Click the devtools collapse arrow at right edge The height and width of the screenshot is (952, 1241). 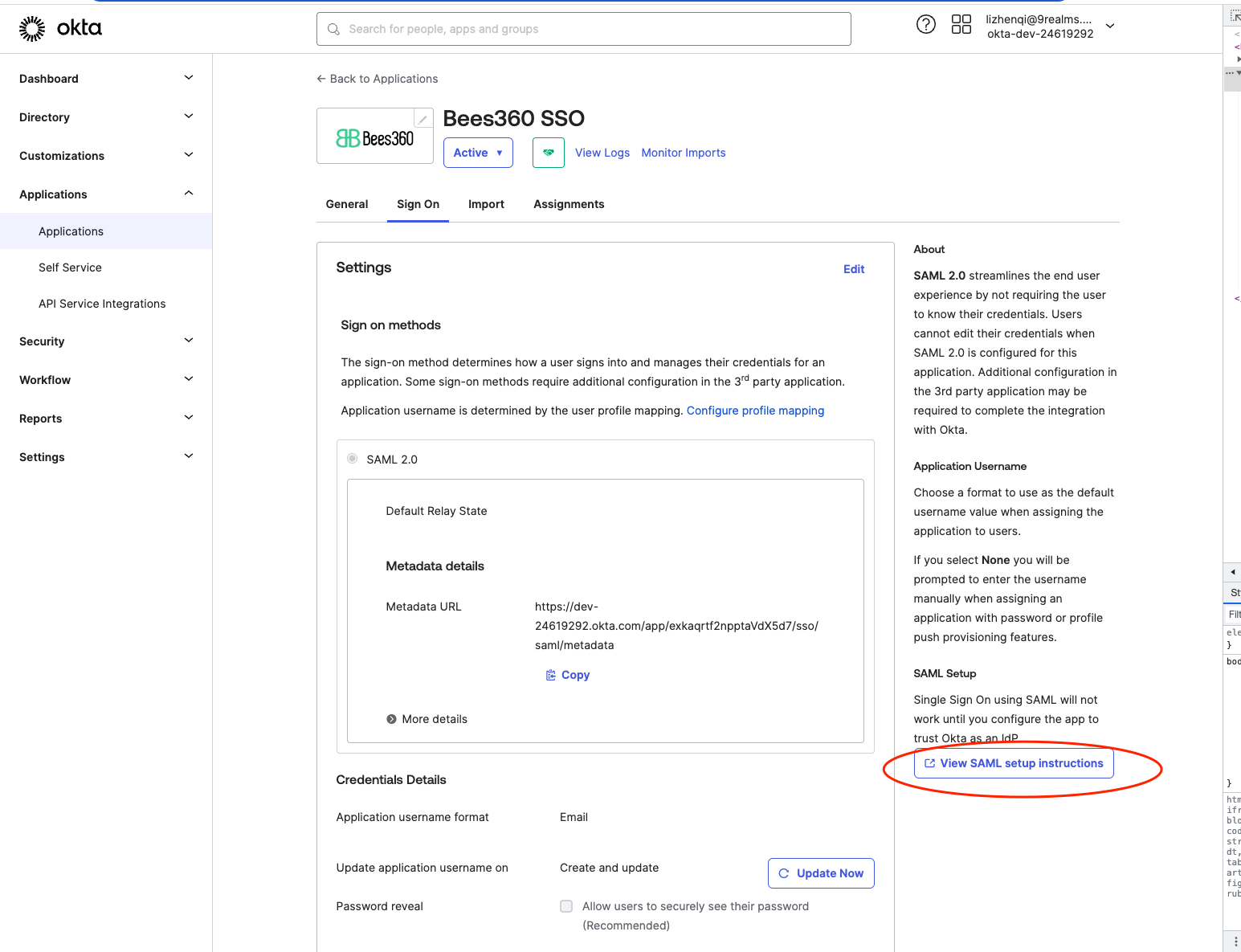tap(1233, 572)
